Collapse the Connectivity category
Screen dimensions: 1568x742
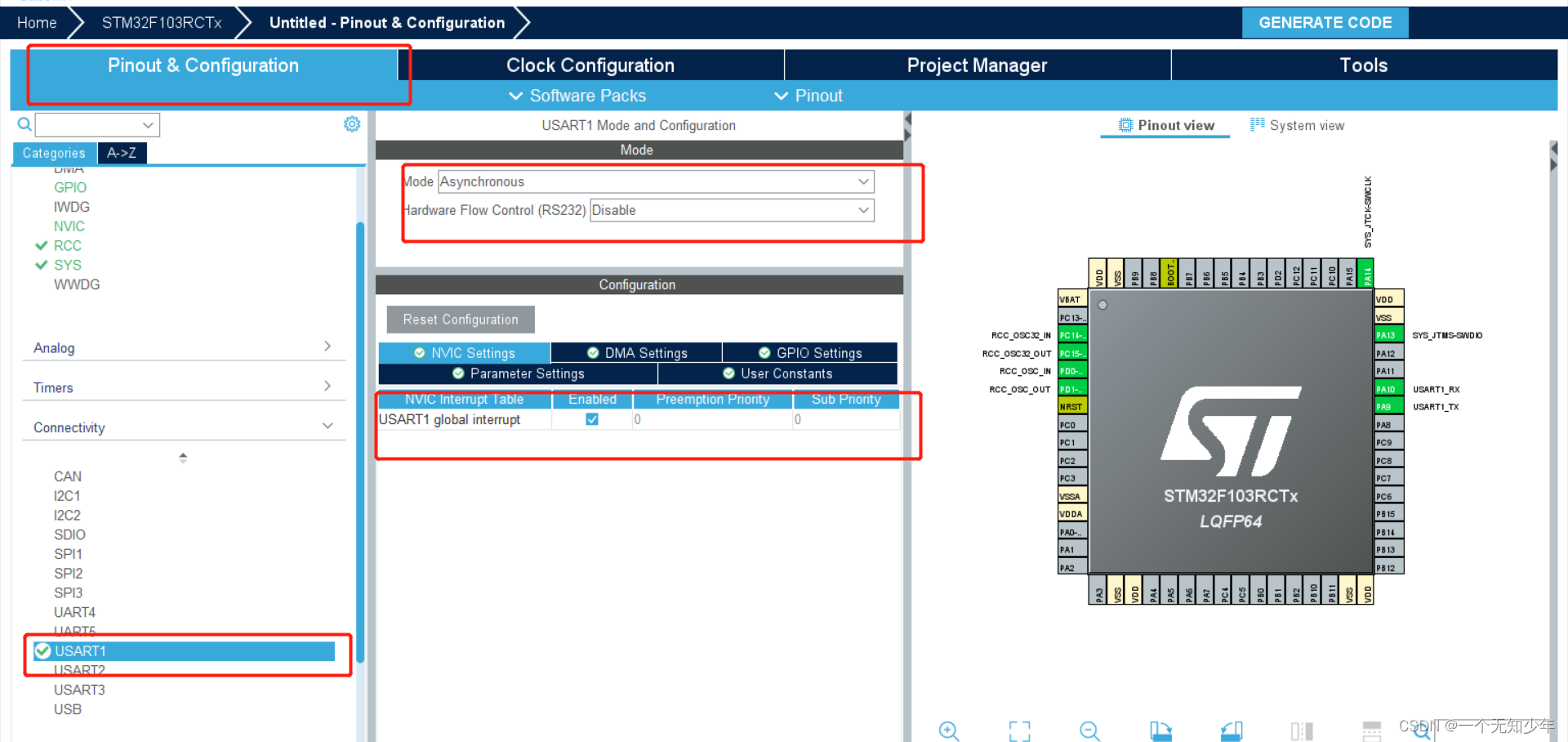[184, 427]
